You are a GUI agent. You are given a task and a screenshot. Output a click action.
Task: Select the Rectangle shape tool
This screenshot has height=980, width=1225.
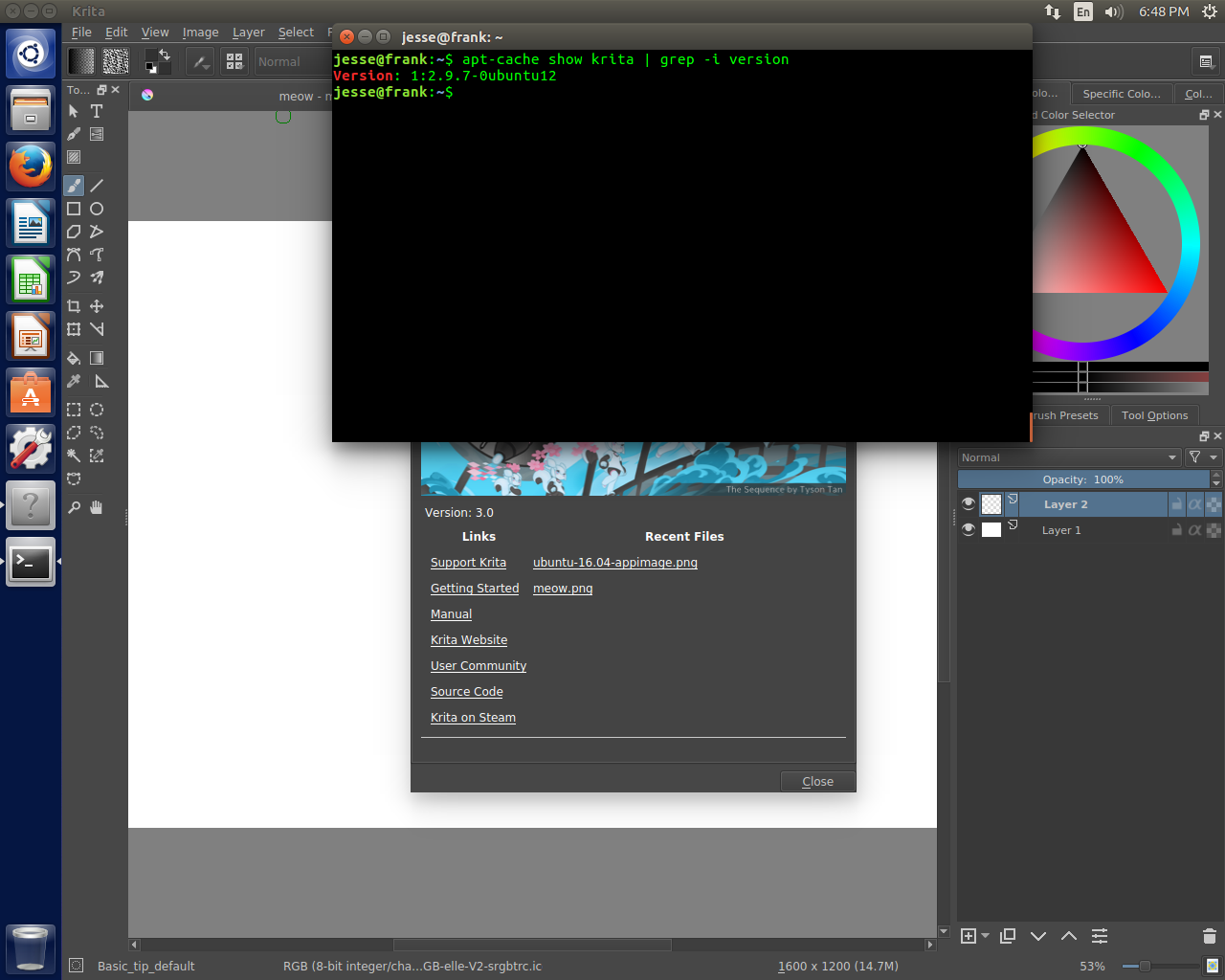pyautogui.click(x=74, y=209)
